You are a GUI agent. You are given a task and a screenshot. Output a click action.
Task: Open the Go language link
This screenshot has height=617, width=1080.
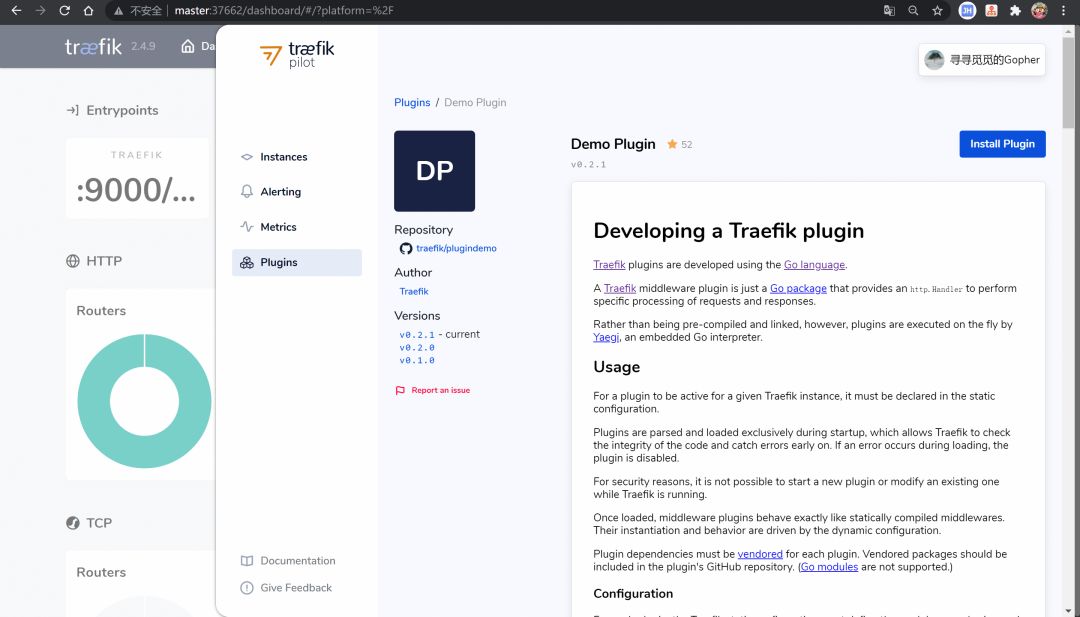coord(814,264)
